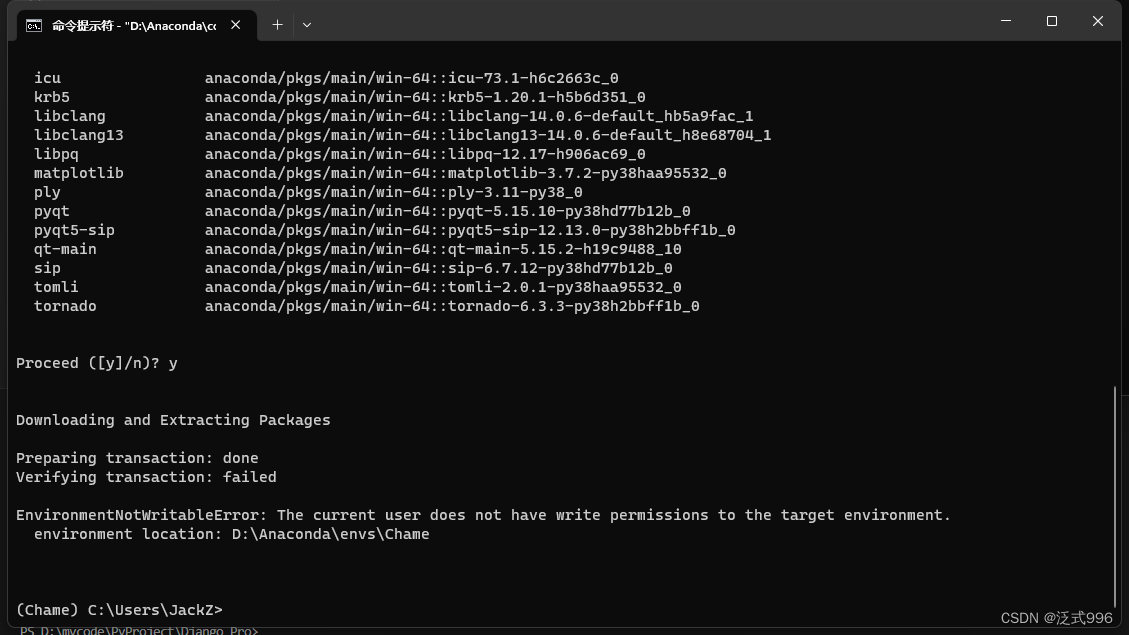Click the Proceed ([y]/n)? y line
Image resolution: width=1129 pixels, height=635 pixels.
tap(95, 362)
